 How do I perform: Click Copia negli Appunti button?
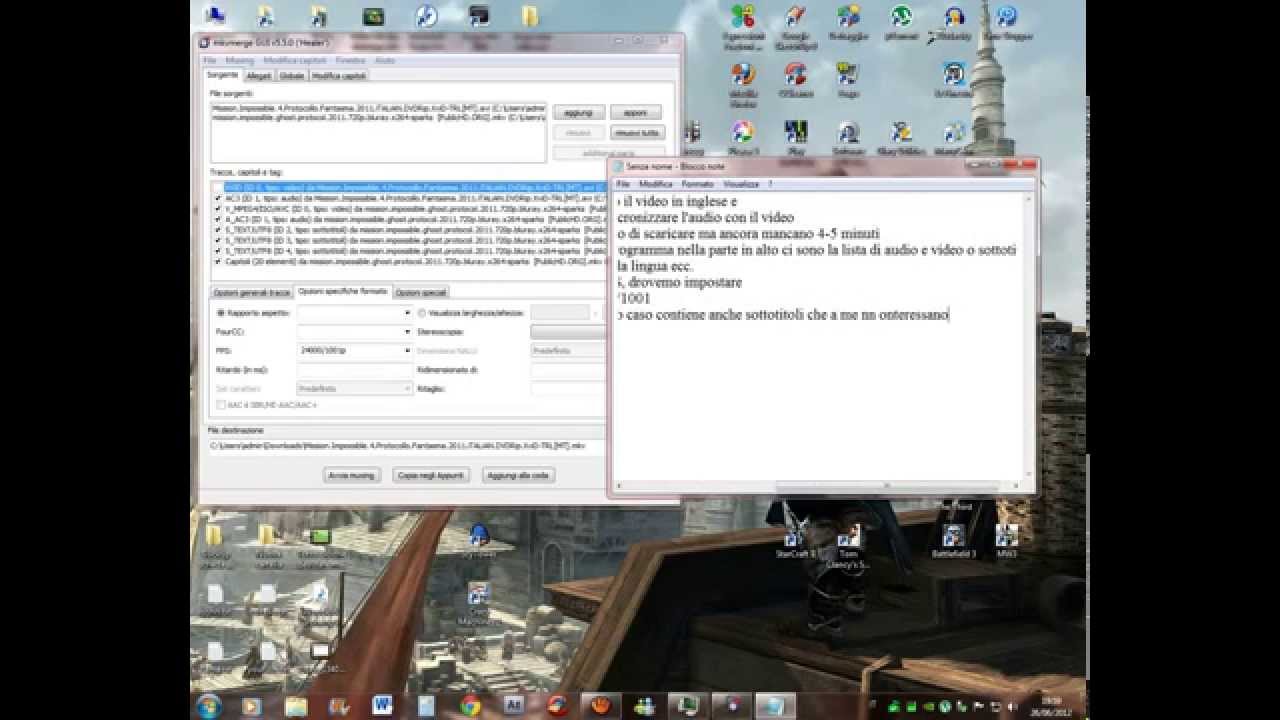pos(430,475)
